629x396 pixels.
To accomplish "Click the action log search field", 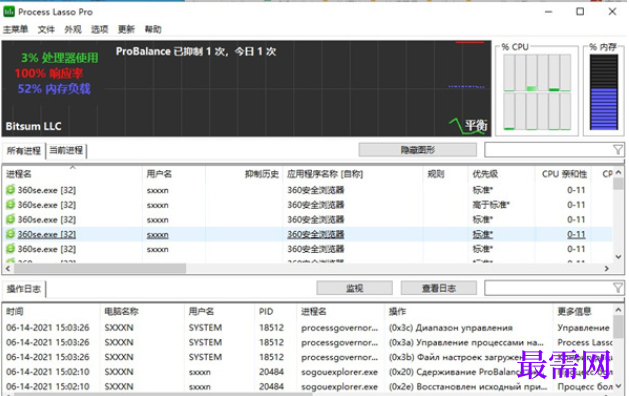I will click(x=549, y=288).
